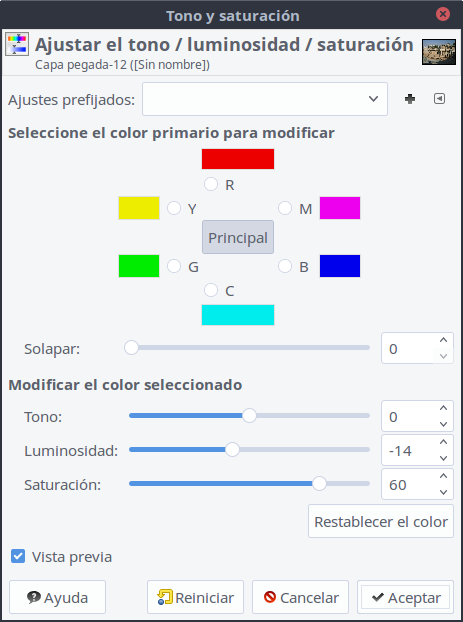Image resolution: width=463 pixels, height=622 pixels.
Task: Click the Principal color button
Action: [x=238, y=237]
